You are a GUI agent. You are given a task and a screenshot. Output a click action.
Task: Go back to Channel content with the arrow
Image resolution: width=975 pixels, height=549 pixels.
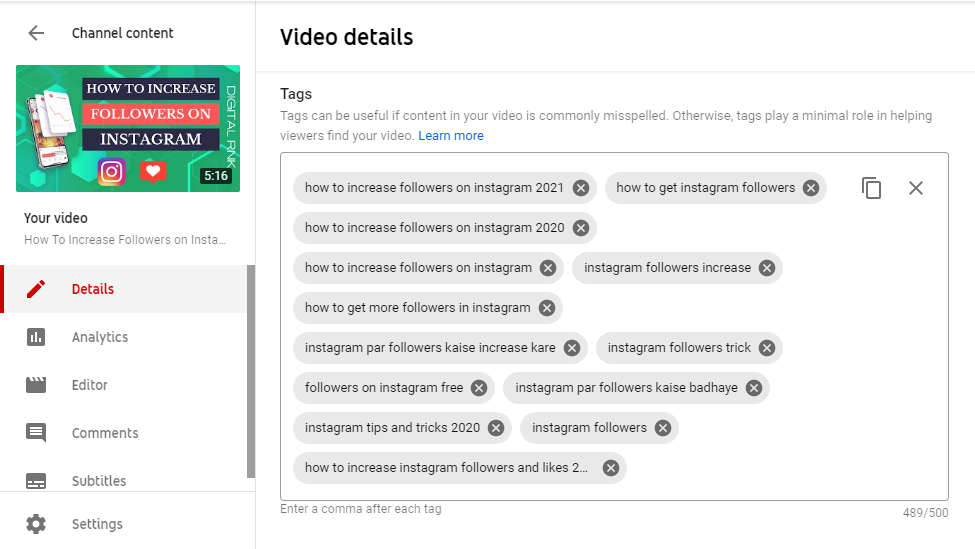click(x=36, y=33)
